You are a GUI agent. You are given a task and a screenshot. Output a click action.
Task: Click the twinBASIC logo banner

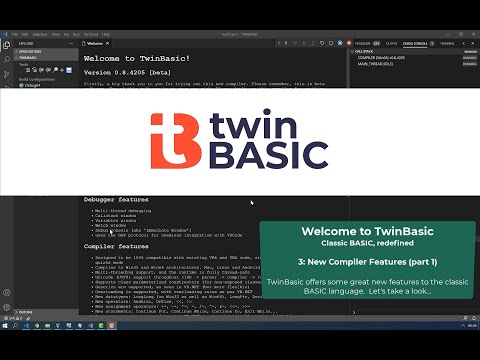240,141
